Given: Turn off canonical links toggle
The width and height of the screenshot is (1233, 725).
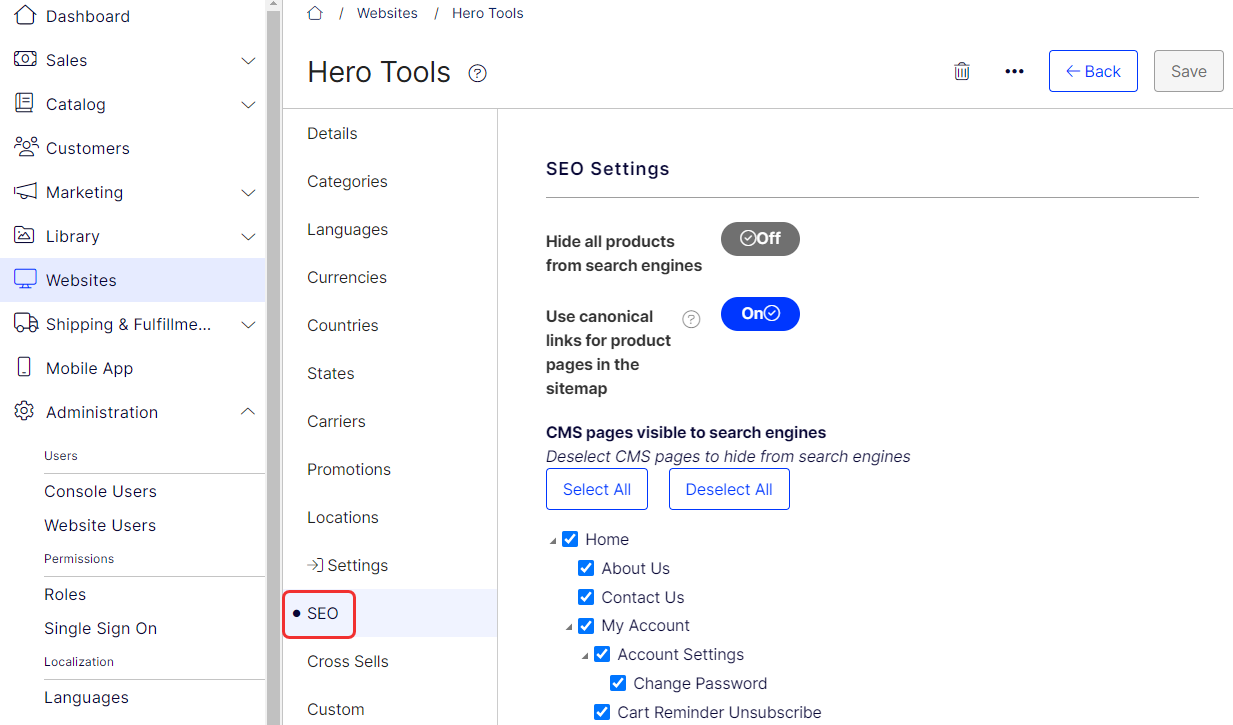Looking at the screenshot, I should click(760, 314).
